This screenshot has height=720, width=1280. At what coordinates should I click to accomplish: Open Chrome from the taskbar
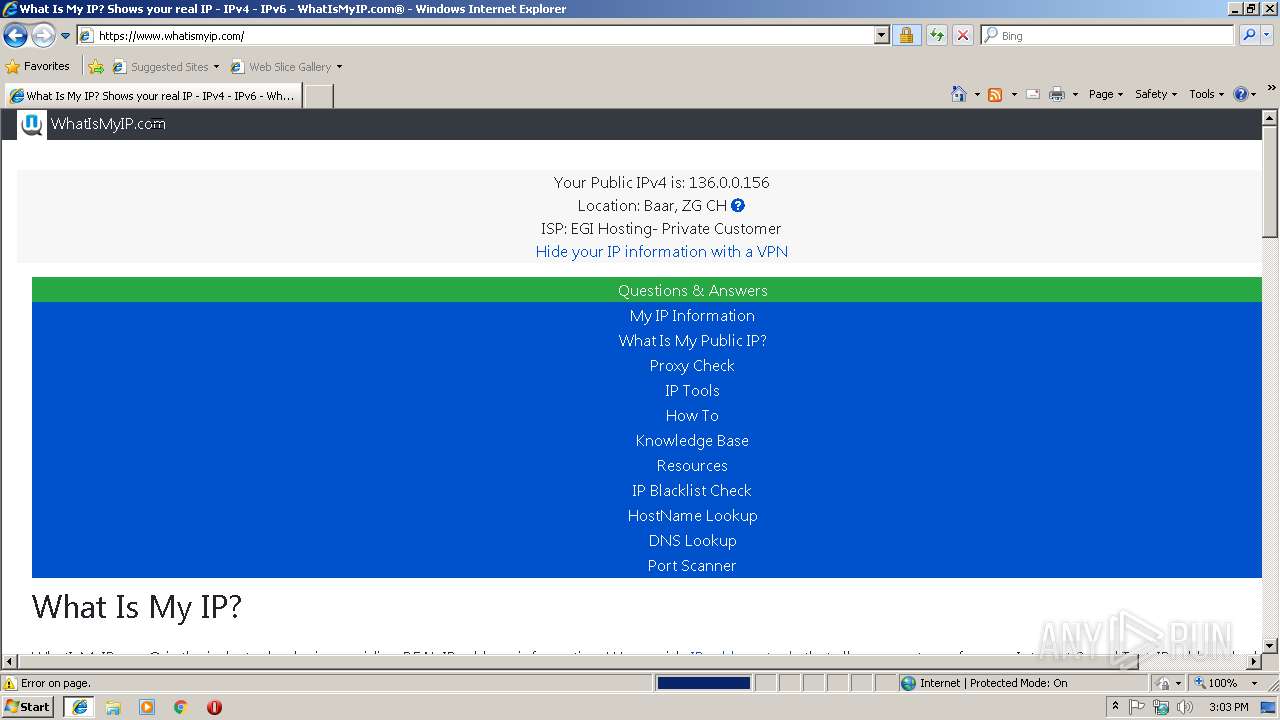181,707
